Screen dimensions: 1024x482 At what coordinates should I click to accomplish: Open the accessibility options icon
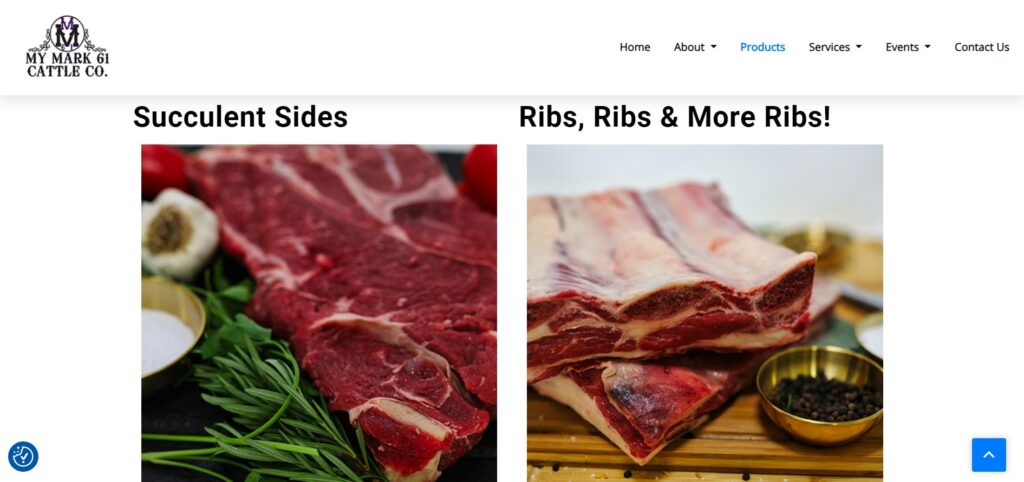click(23, 457)
